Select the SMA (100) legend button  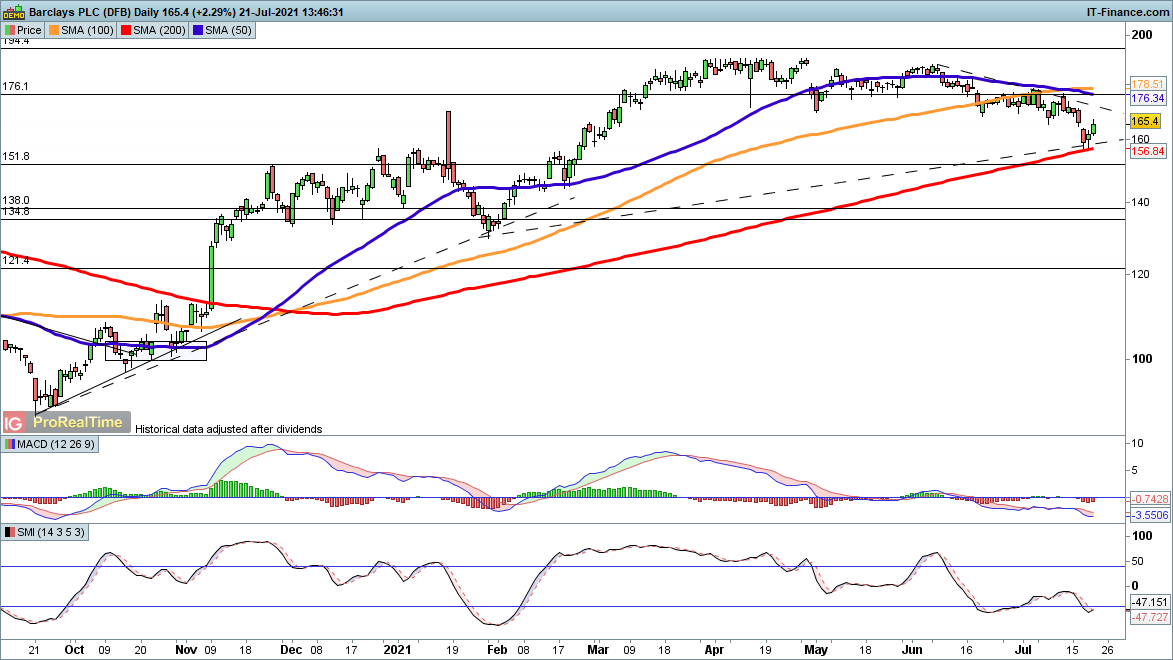pos(81,31)
